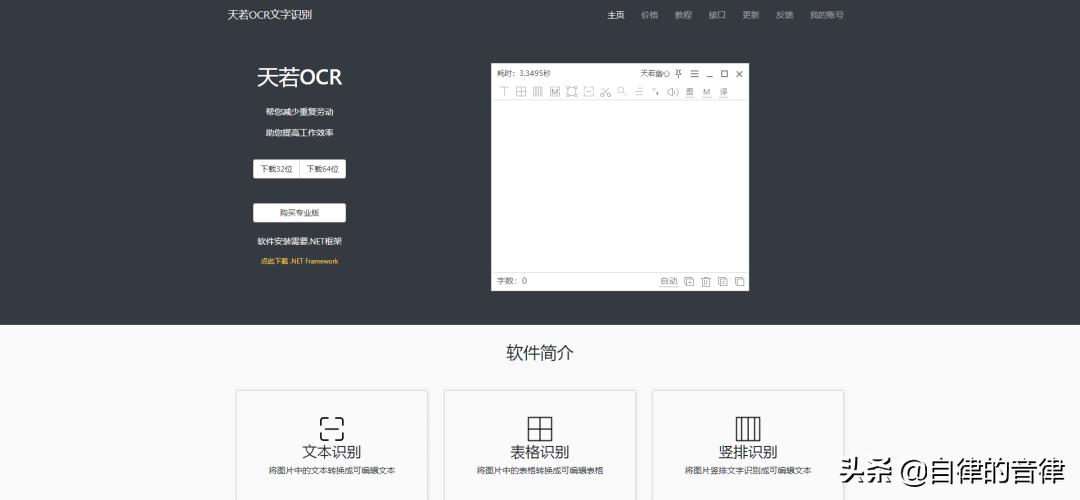Screen dimensions: 1080x500
Task: Click the large 天若OCR title text
Action: pos(300,77)
